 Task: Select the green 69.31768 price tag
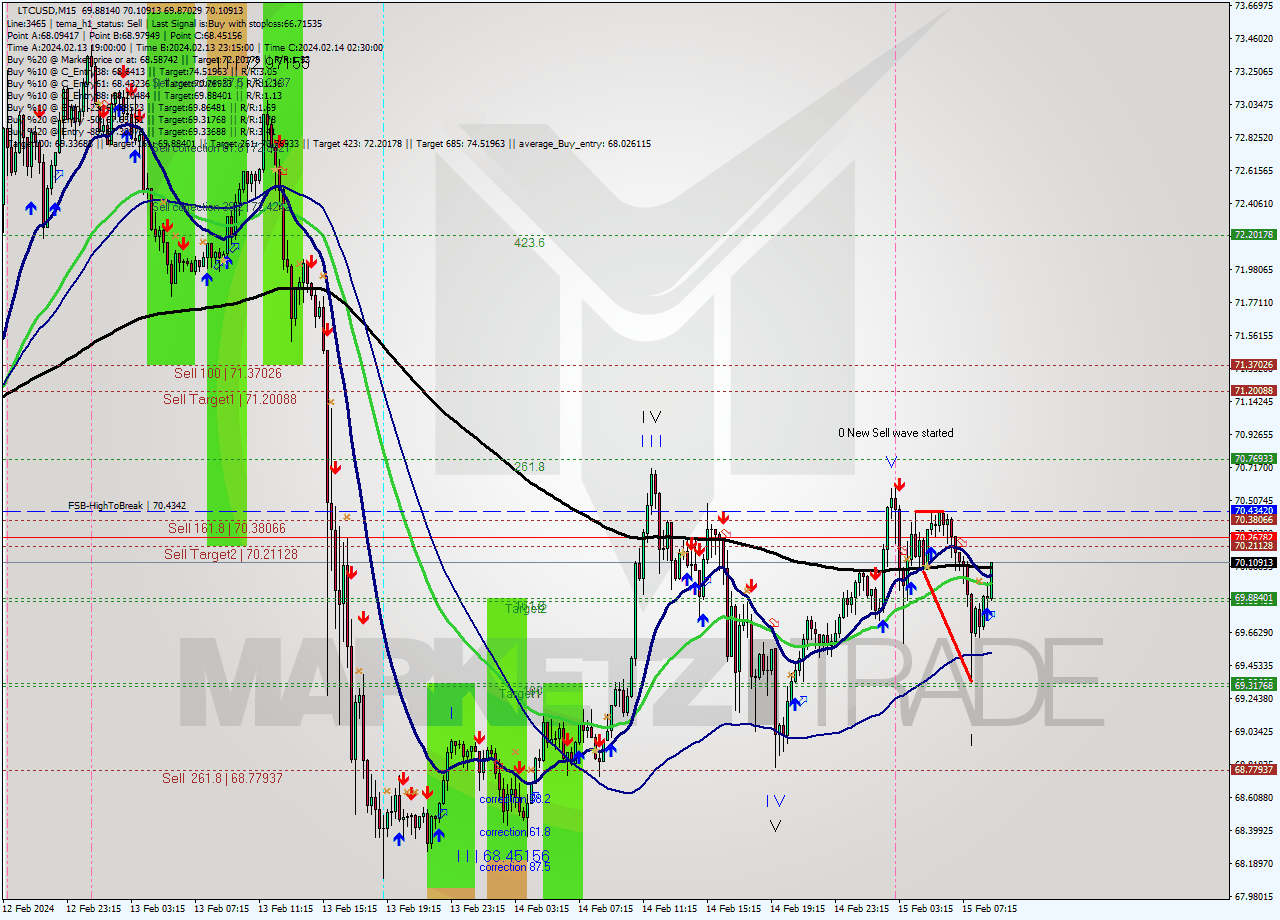(1253, 685)
